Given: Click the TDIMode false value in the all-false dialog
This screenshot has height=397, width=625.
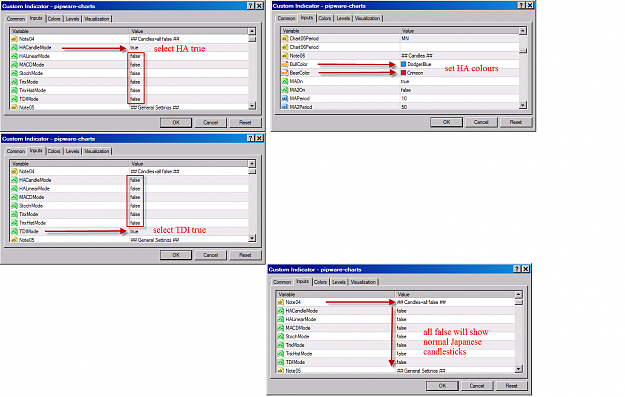Looking at the screenshot, I should [x=402, y=362].
